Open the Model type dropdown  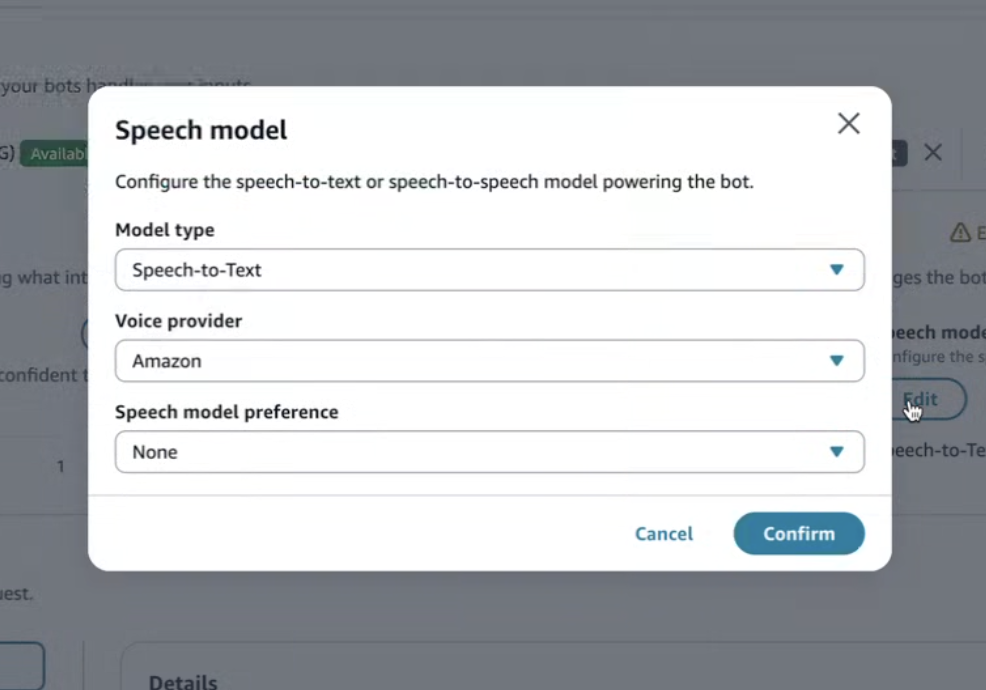(490, 270)
